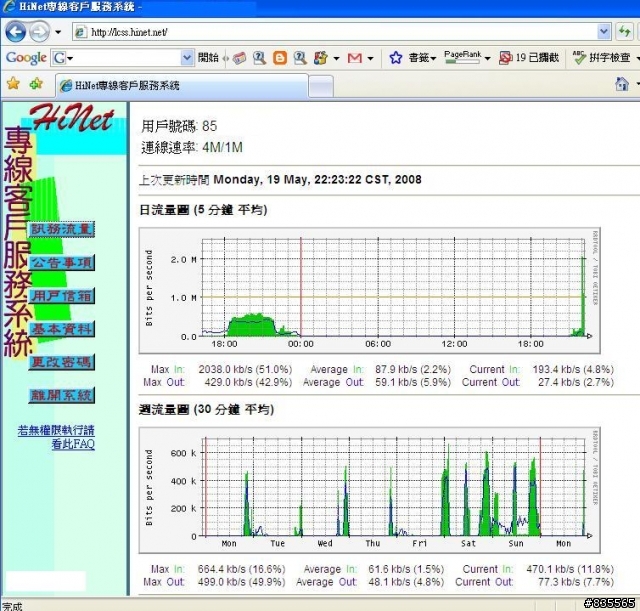This screenshot has width=640, height=611.
Task: Click the browser Forward arrow button
Action: click(40, 32)
